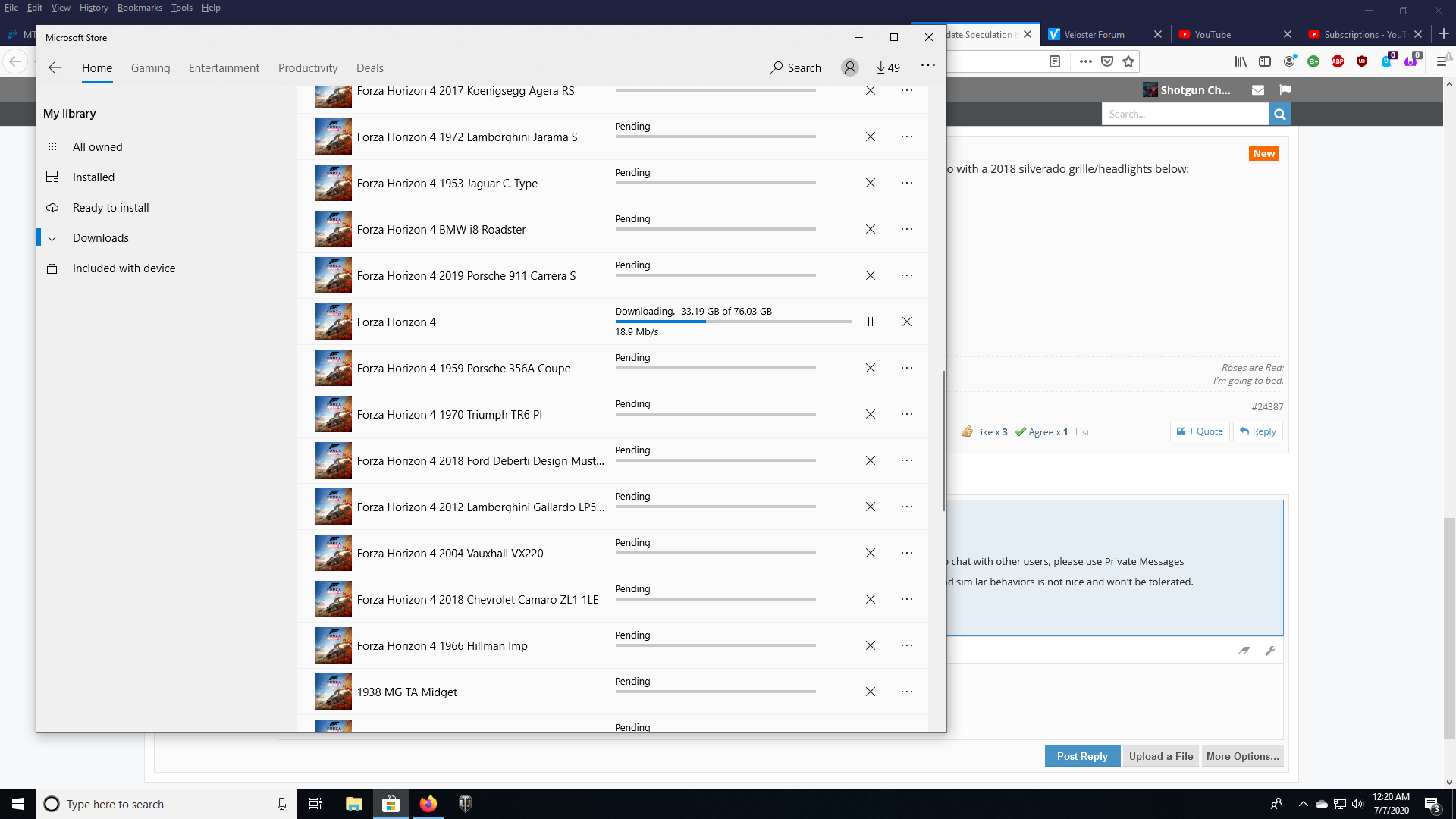Cancel pending 1953 Jaguar C-Type download
Screen dimensions: 1456x819
(871, 183)
